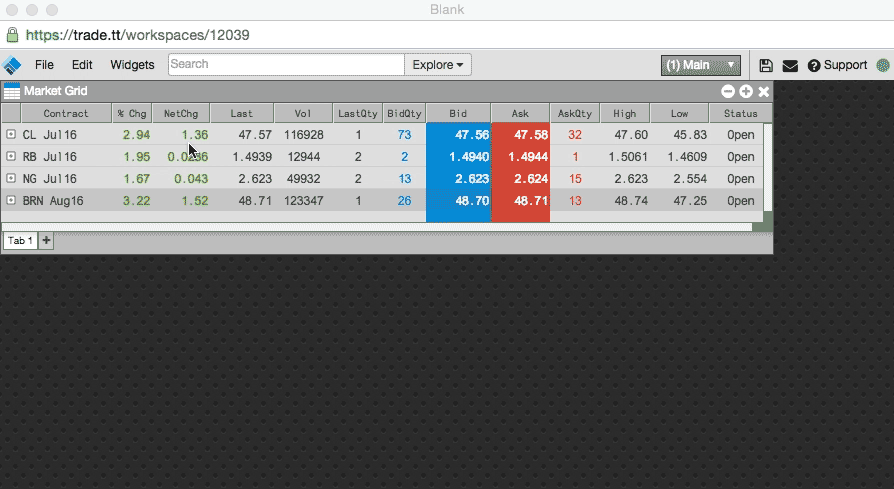The image size is (894, 489).
Task: Click the green globe status icon
Action: [883, 65]
